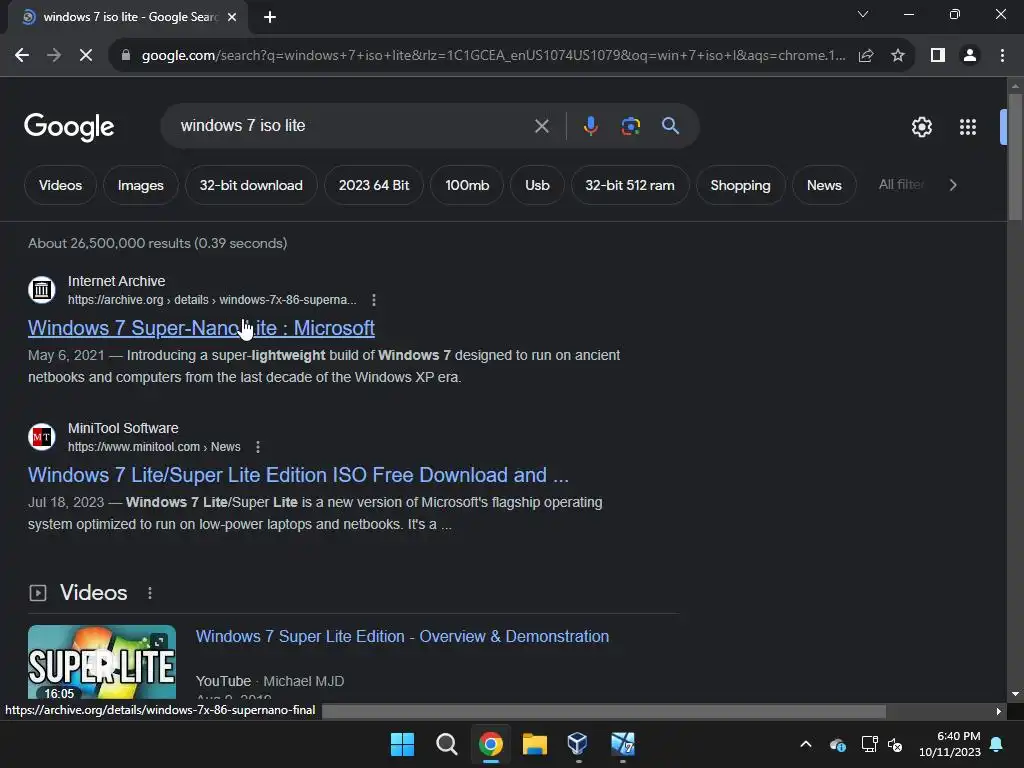Select the 100mb filter chip

coord(467,185)
